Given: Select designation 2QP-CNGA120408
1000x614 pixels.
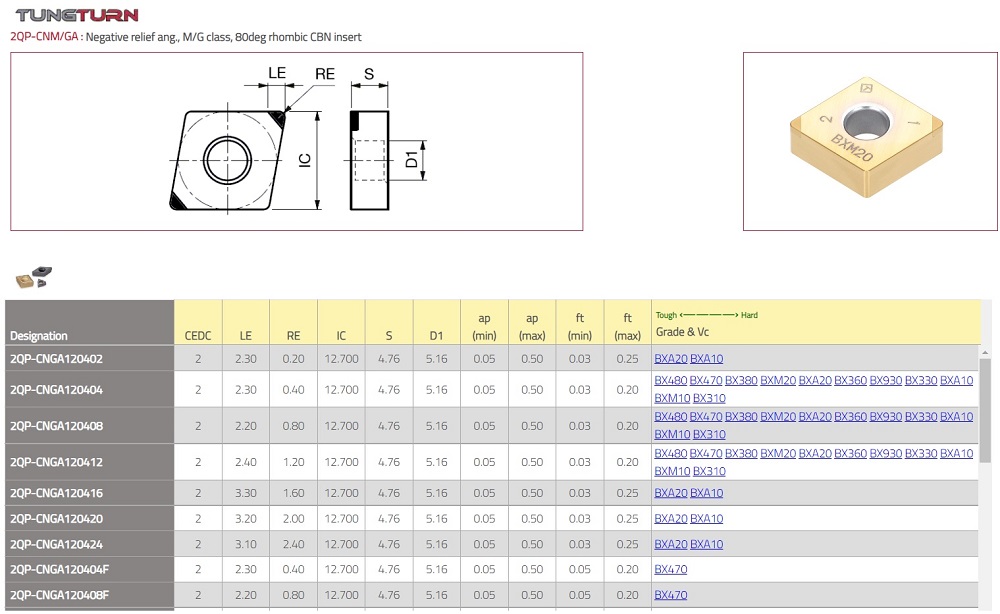Looking at the screenshot, I should [56, 426].
